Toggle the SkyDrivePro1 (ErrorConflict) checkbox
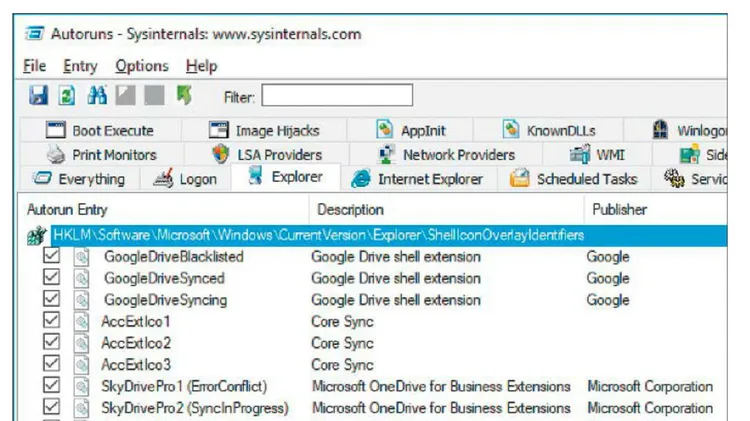Viewport: 750px width, 421px height. (x=51, y=385)
